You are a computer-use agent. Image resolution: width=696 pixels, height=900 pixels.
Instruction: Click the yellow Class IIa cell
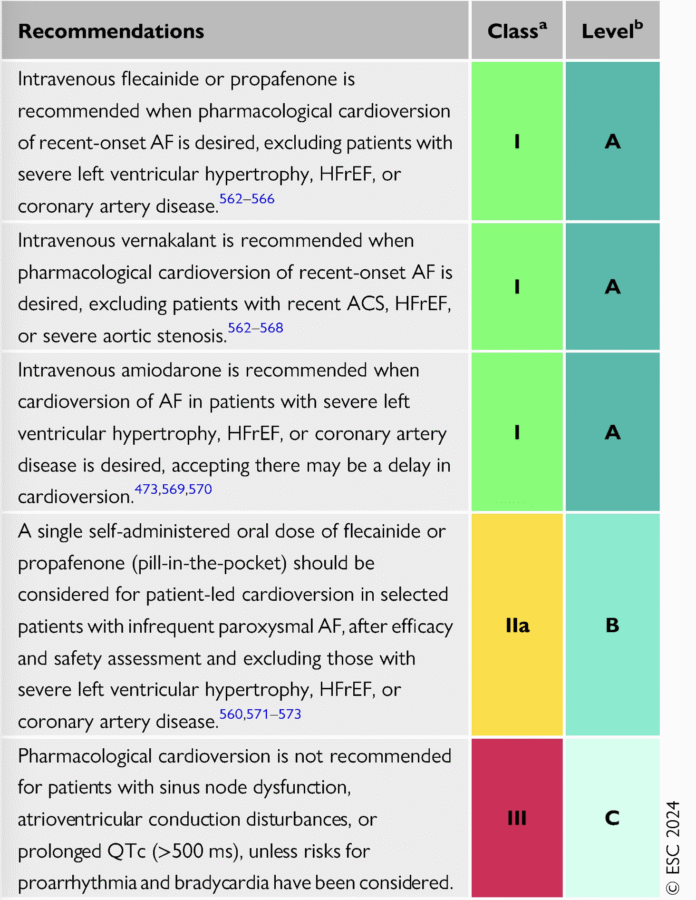click(517, 624)
